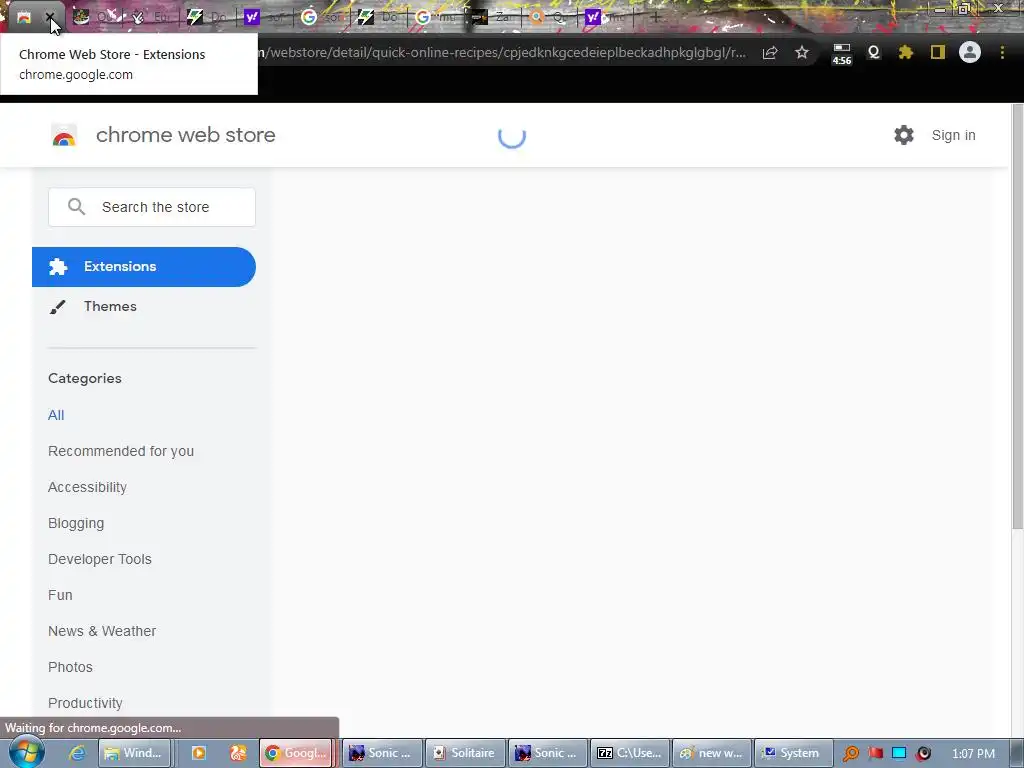Click the red flag tray icon
This screenshot has width=1024, height=768.
(875, 753)
